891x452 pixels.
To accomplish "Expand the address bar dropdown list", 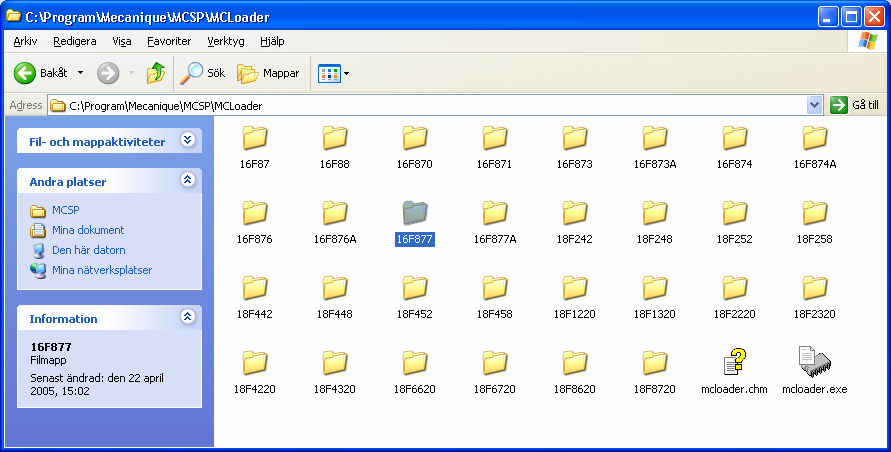I will pos(814,105).
